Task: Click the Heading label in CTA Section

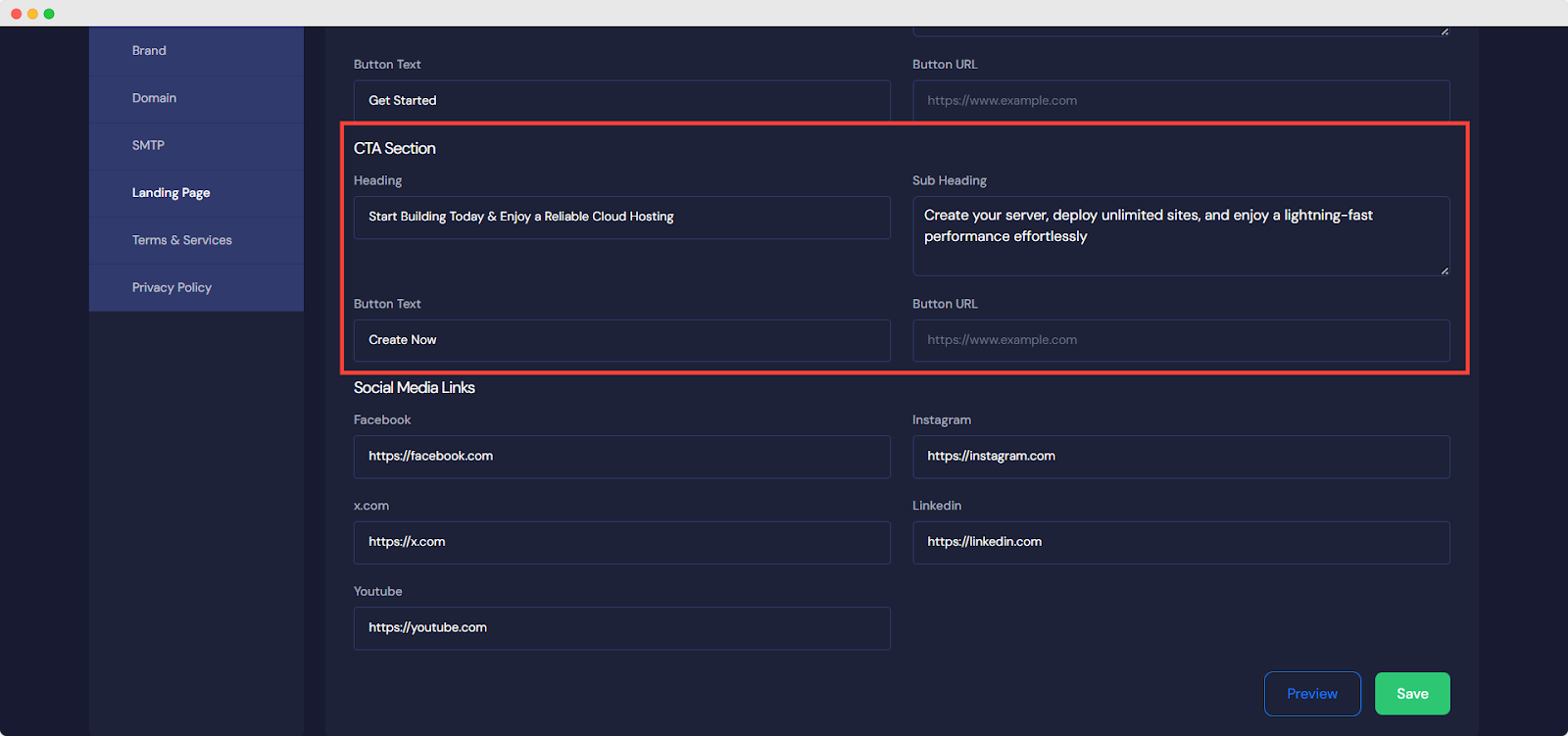Action: [378, 180]
